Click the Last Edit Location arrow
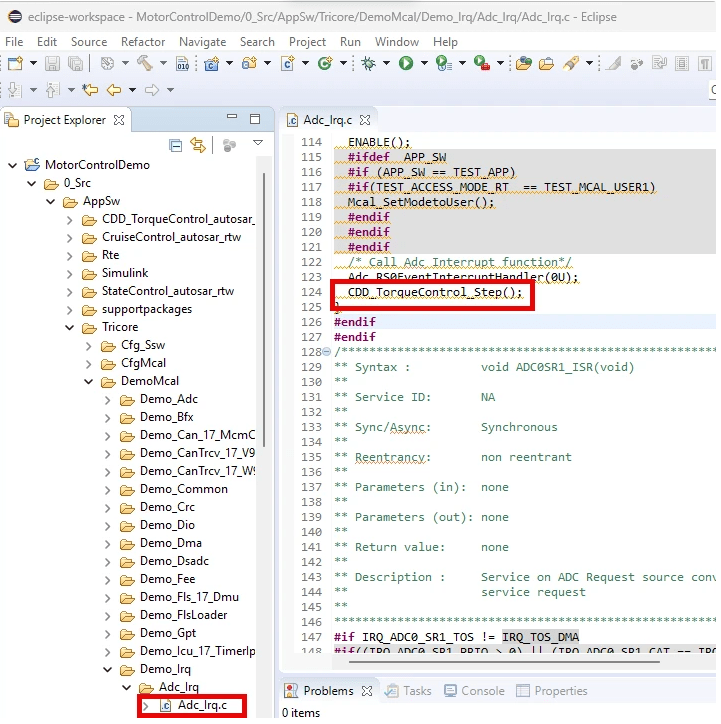 90,90
